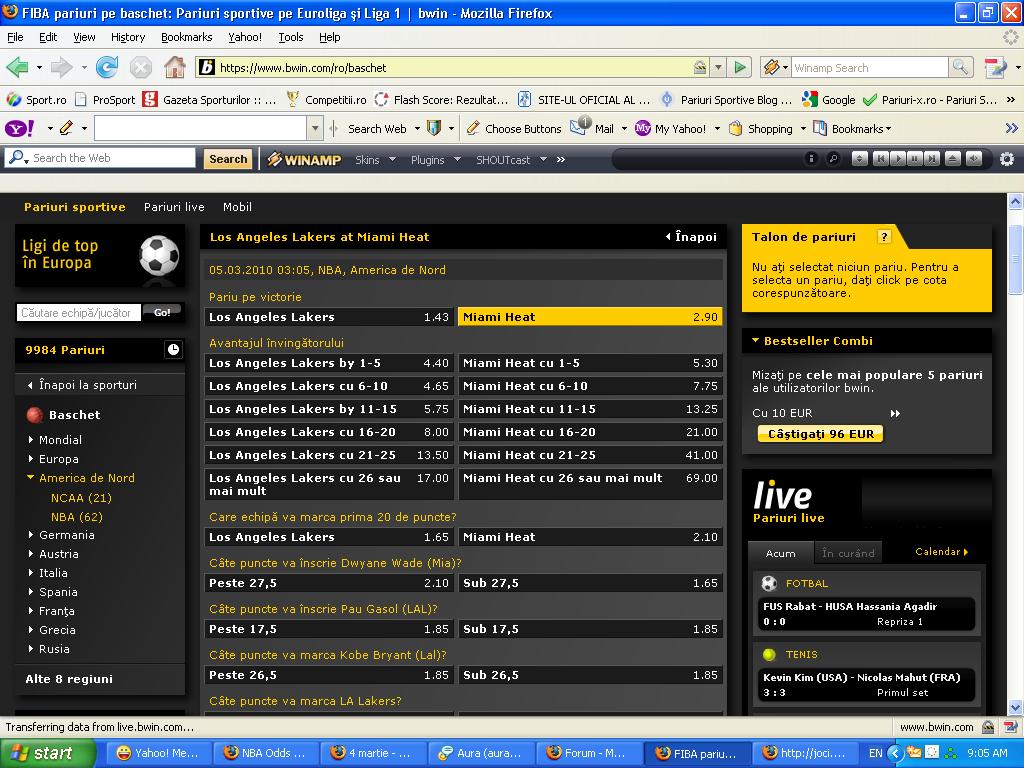The image size is (1024, 768).
Task: Select the Miami Heat 2.90 victory odds
Action: point(590,317)
